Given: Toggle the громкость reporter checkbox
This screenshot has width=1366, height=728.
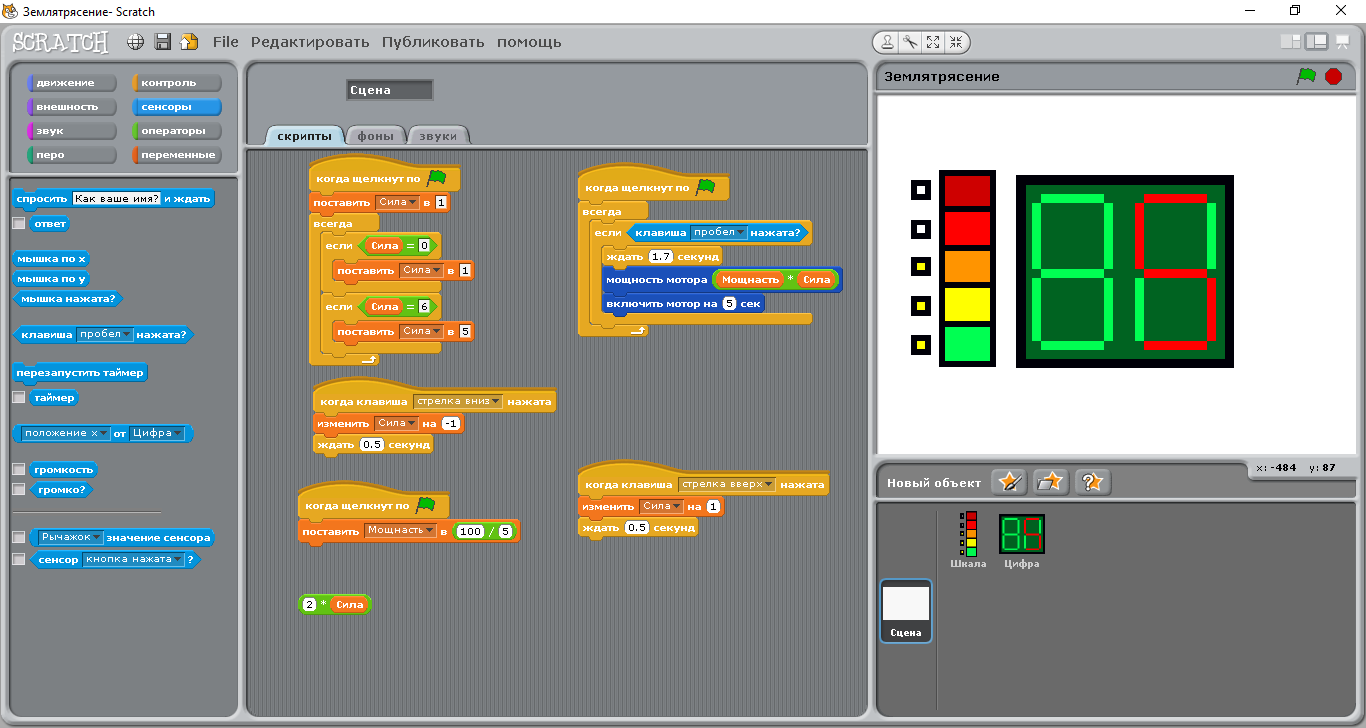Looking at the screenshot, I should point(18,469).
